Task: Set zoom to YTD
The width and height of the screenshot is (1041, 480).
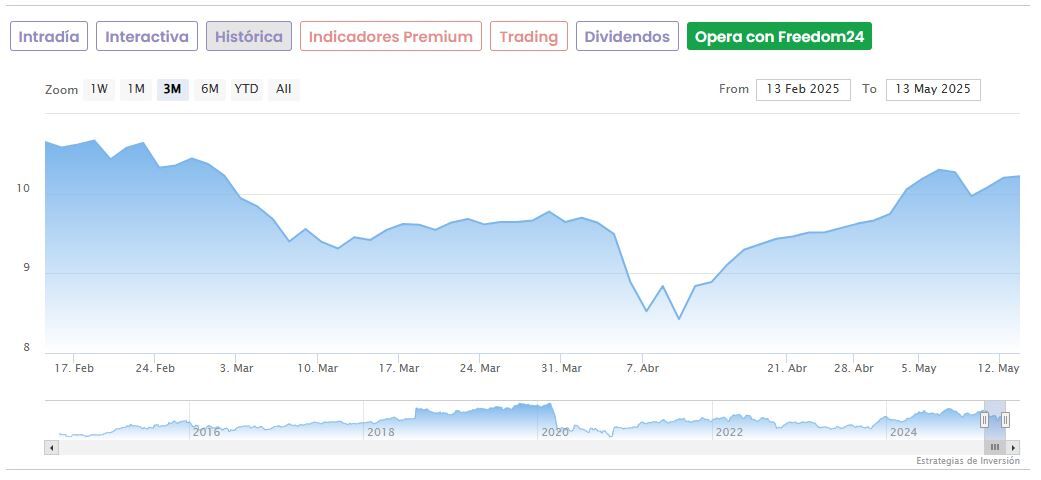Action: click(x=246, y=89)
